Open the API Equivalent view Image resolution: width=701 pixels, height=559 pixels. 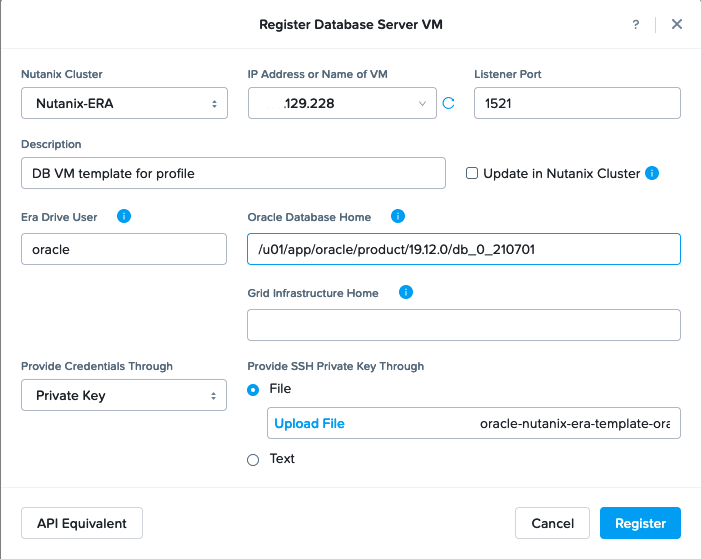click(x=82, y=523)
